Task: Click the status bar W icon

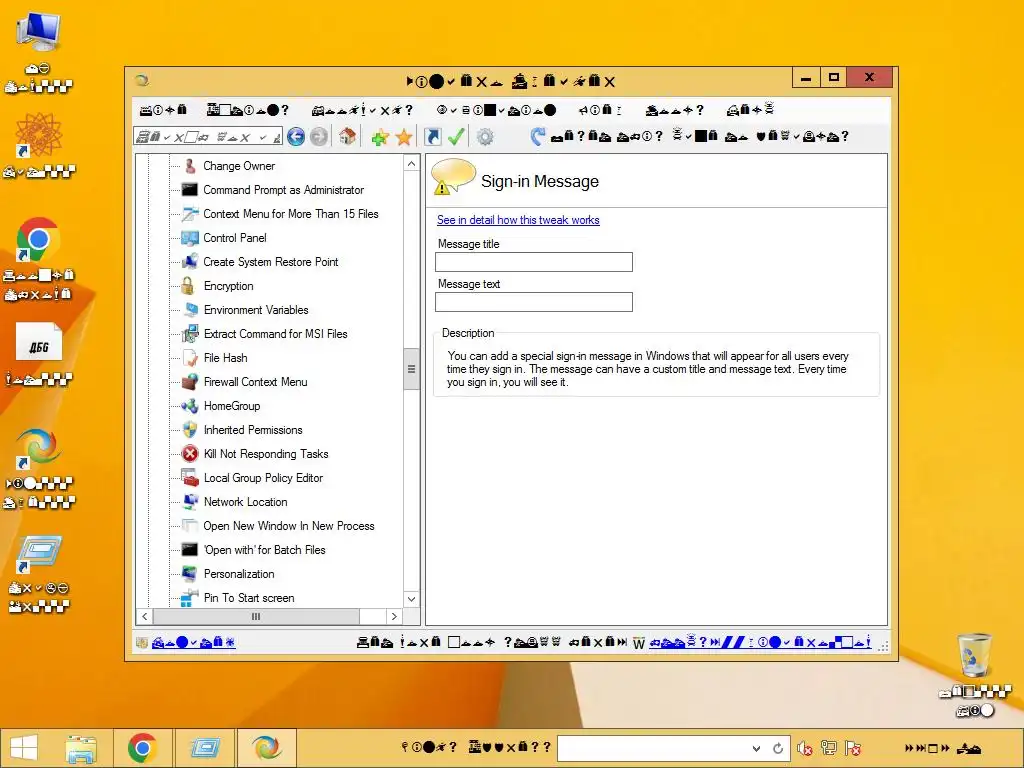Action: click(x=639, y=643)
